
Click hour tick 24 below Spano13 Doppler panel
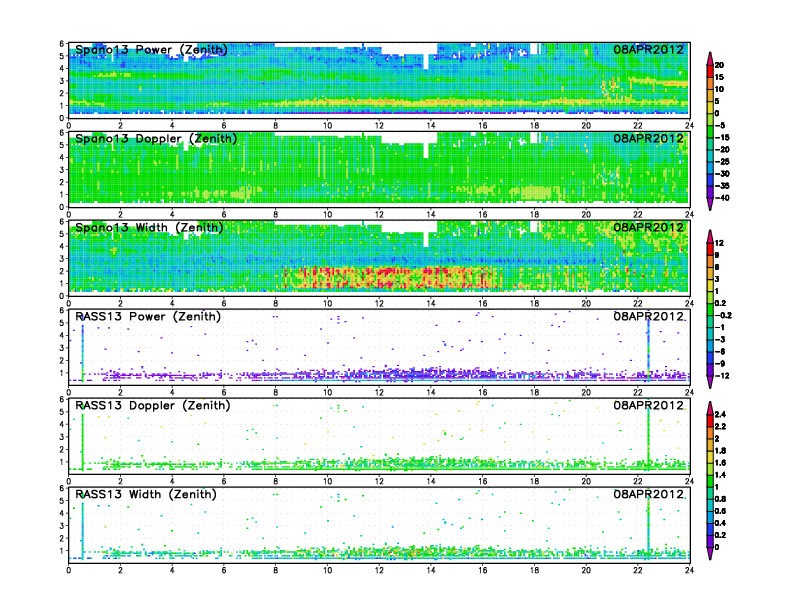(689, 215)
